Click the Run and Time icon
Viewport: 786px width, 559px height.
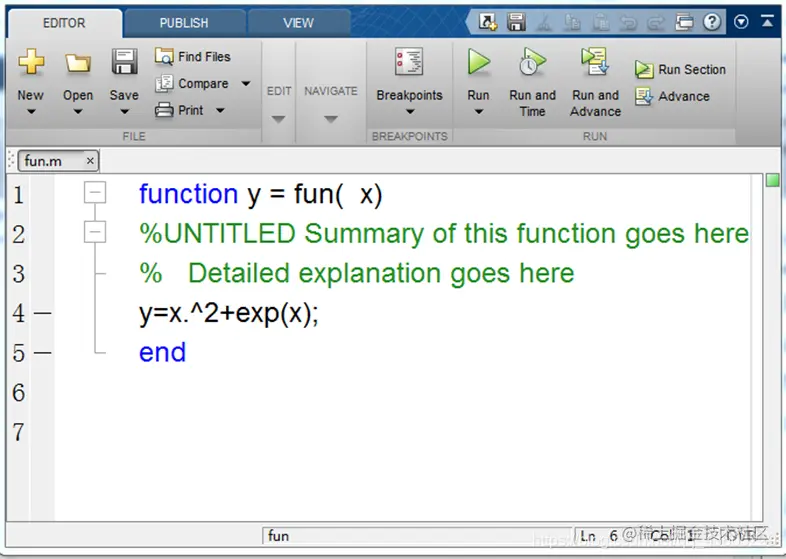(532, 61)
